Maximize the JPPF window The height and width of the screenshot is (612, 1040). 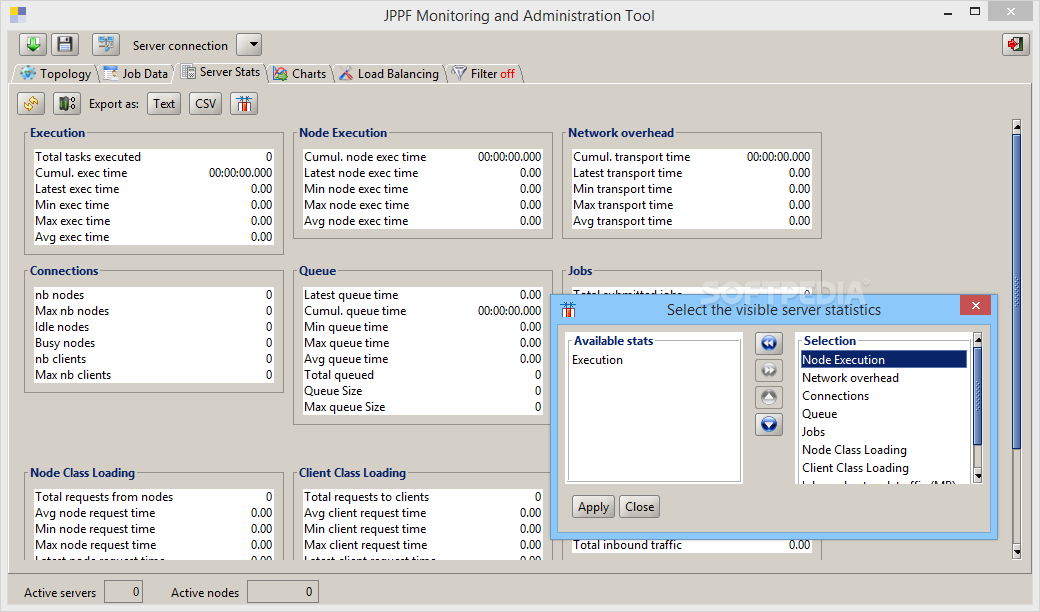click(x=974, y=11)
